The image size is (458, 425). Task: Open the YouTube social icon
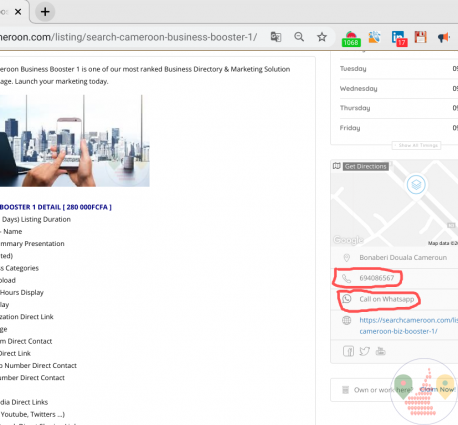point(380,351)
